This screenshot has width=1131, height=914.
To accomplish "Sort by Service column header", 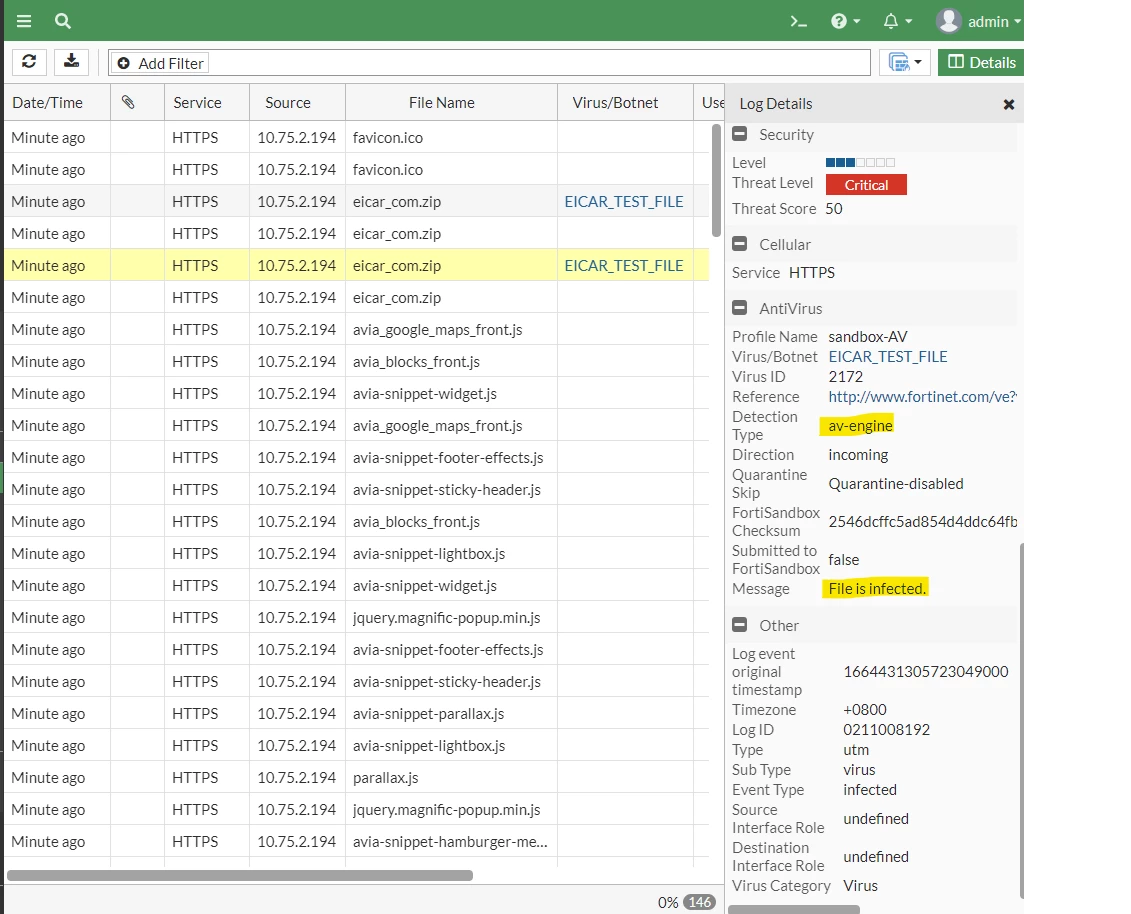I will point(207,102).
